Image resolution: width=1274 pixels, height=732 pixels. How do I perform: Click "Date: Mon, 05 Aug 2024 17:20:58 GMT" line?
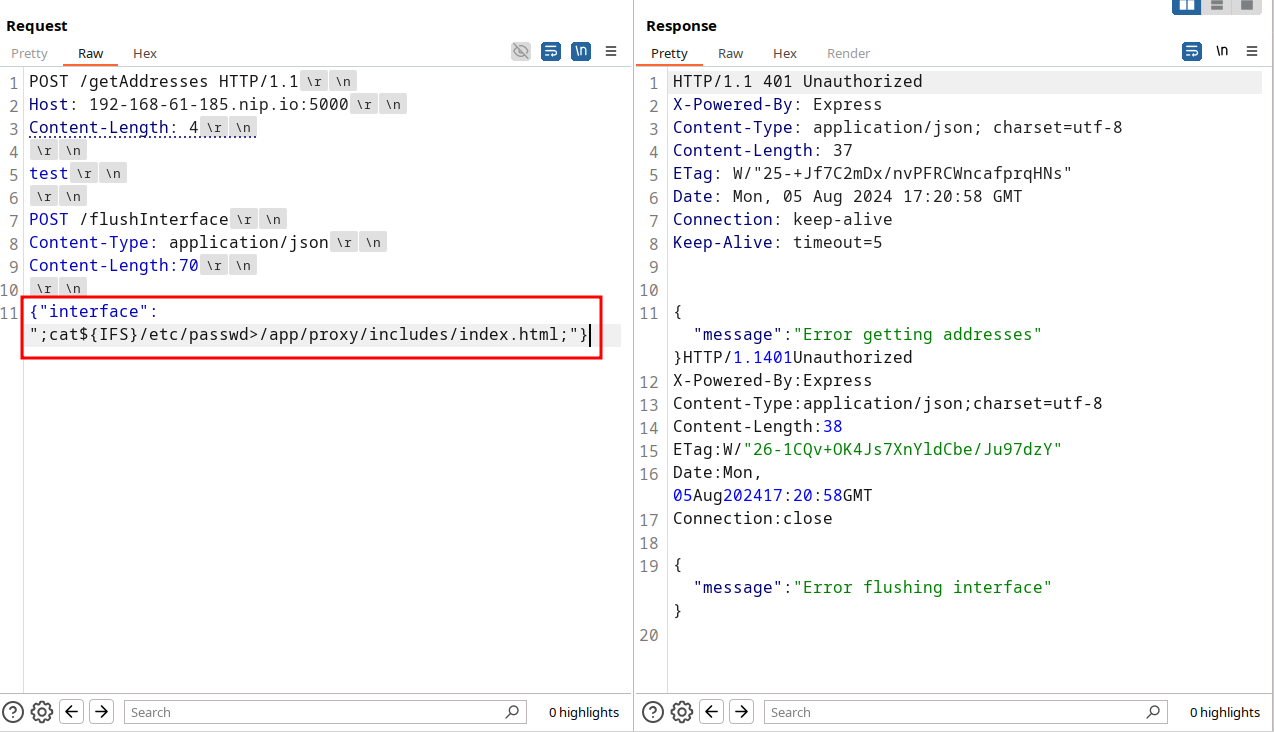click(848, 196)
